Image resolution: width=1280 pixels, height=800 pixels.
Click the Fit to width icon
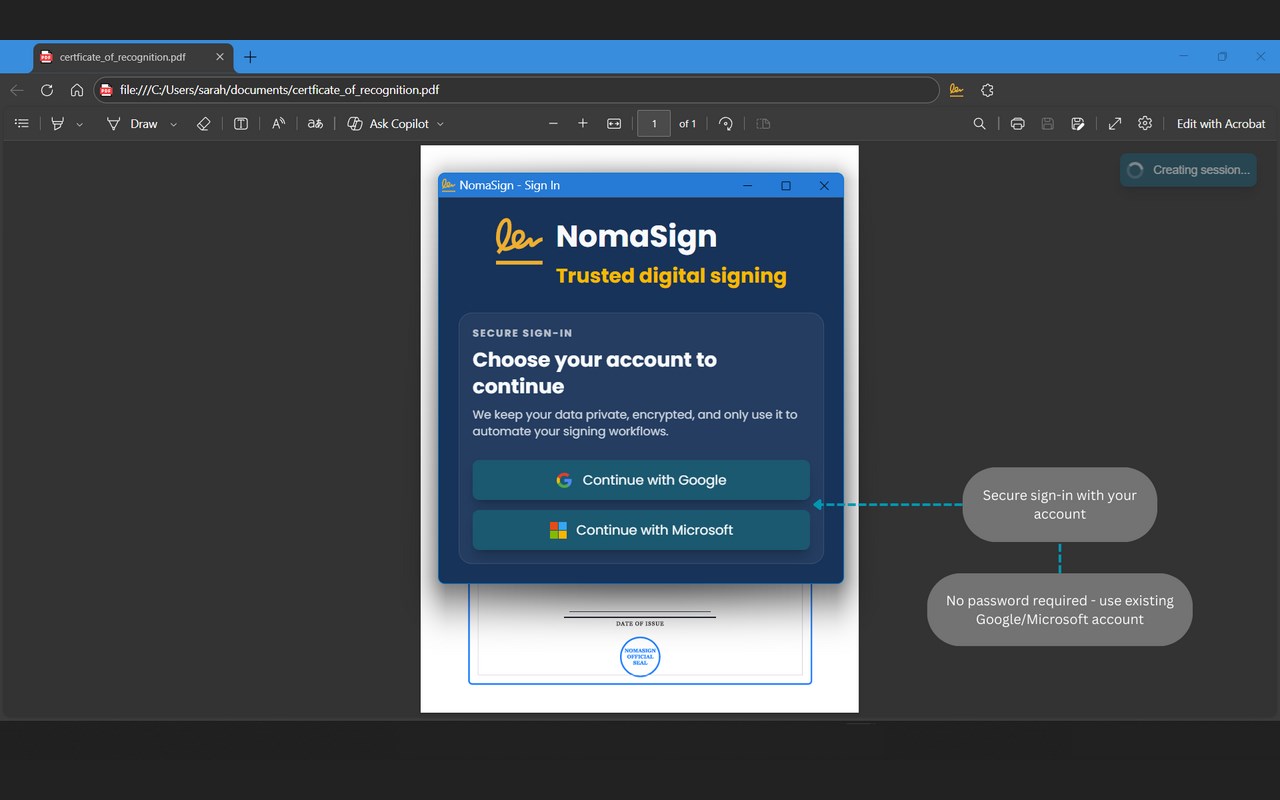[x=614, y=124]
